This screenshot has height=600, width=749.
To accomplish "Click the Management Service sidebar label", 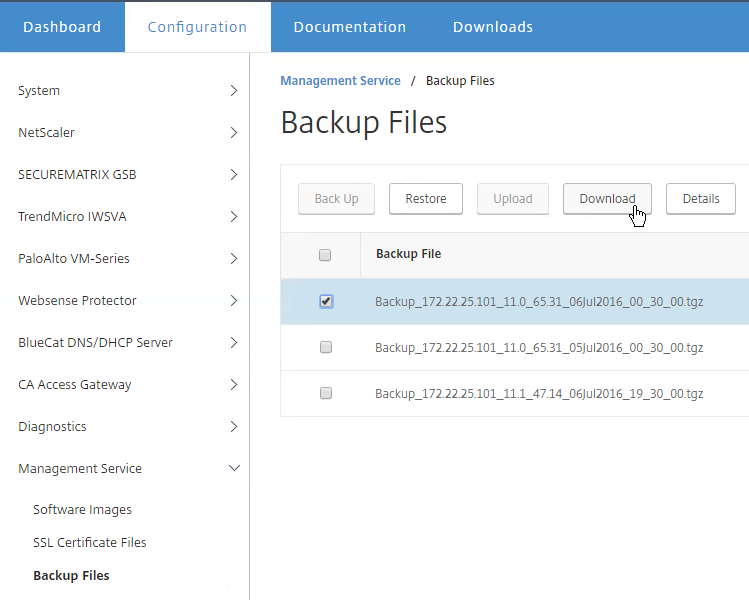I will tap(80, 469).
